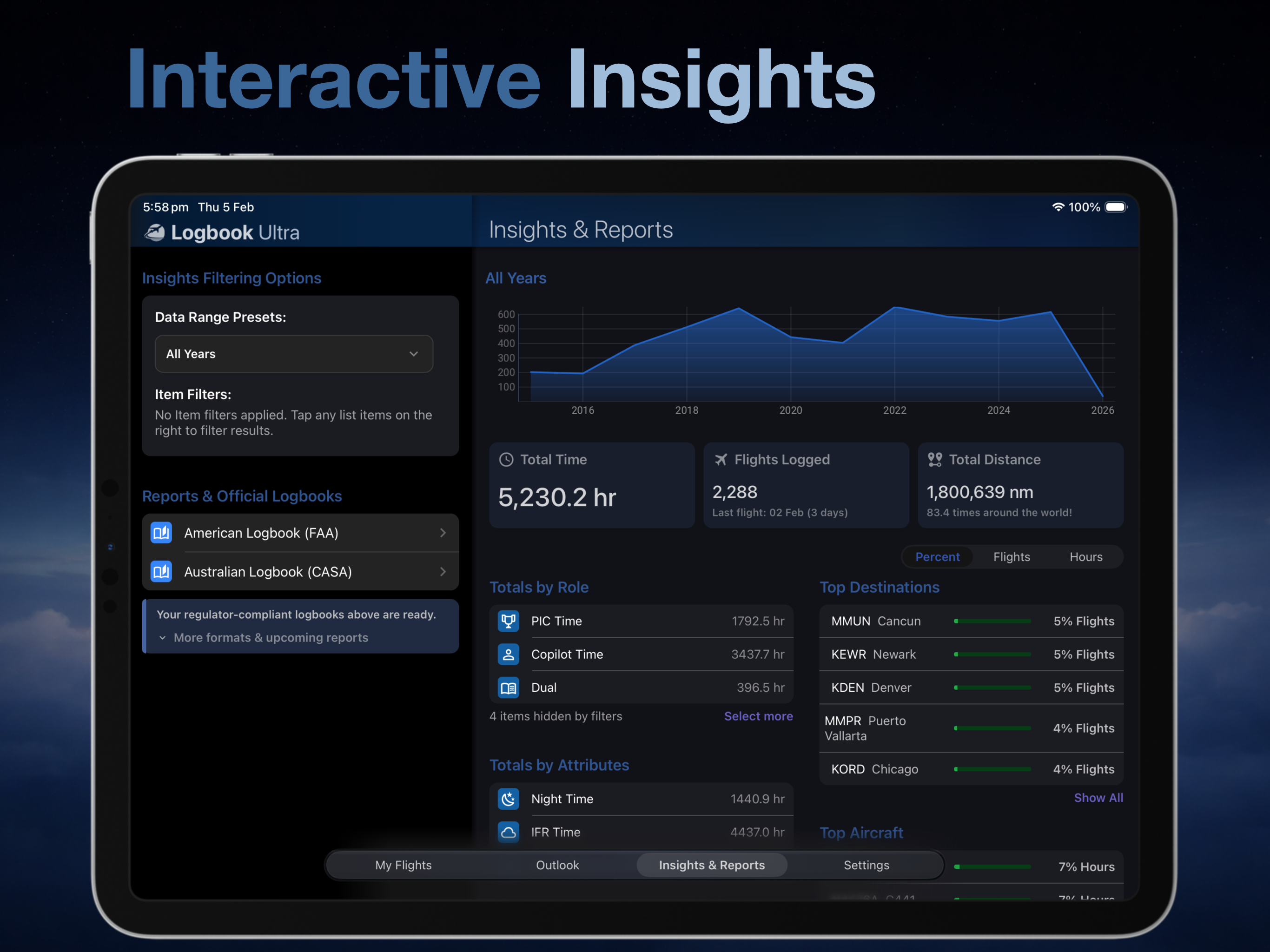Switch breakdown to Flights
The width and height of the screenshot is (1270, 952).
point(1012,557)
